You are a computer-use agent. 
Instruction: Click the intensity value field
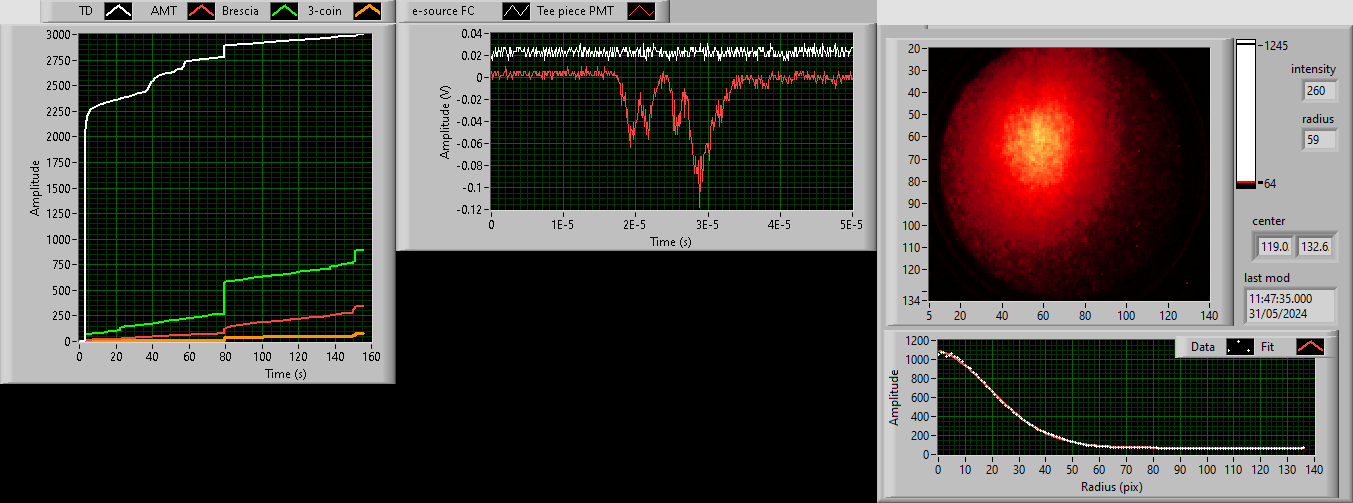point(1319,91)
